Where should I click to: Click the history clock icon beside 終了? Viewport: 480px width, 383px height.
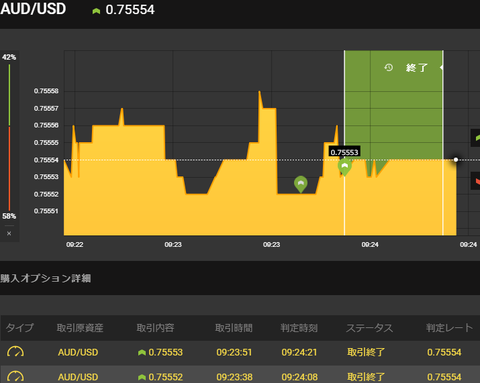[388, 68]
